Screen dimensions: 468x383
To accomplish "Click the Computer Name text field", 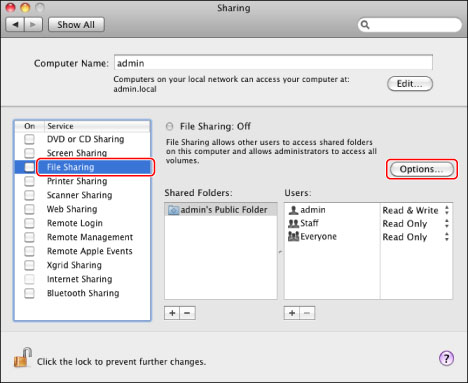I will tap(273, 63).
